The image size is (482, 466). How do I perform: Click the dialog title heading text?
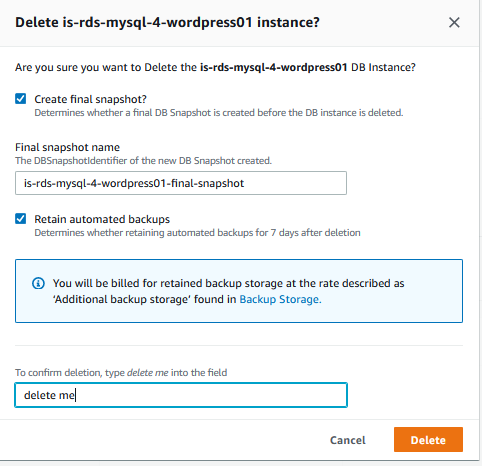coord(167,22)
